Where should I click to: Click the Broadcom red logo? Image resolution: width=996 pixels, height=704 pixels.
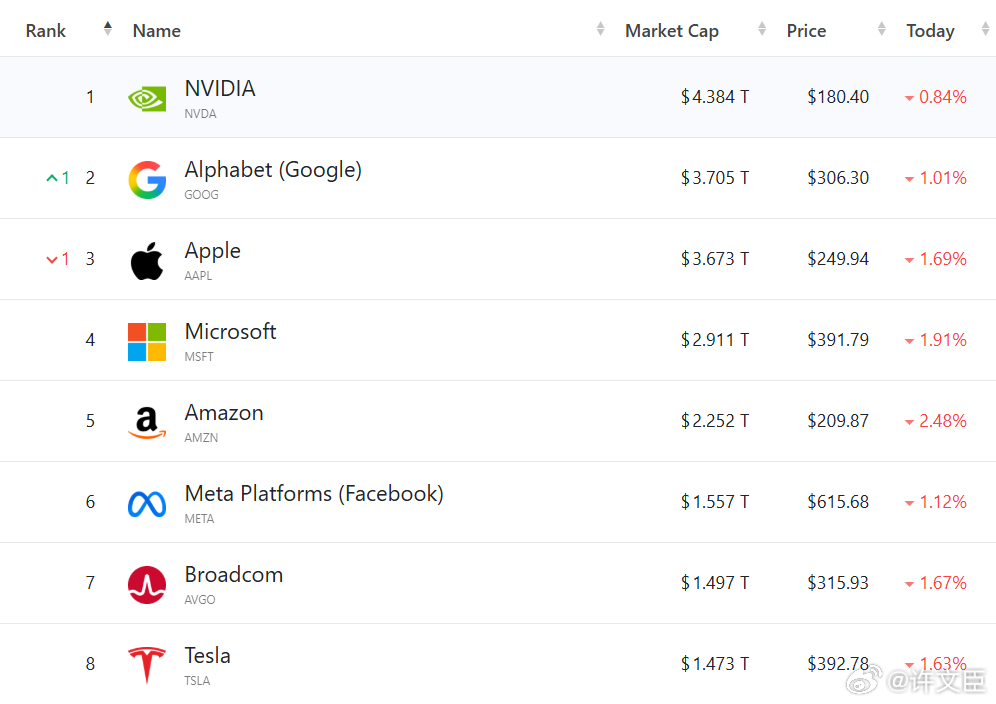(x=147, y=585)
